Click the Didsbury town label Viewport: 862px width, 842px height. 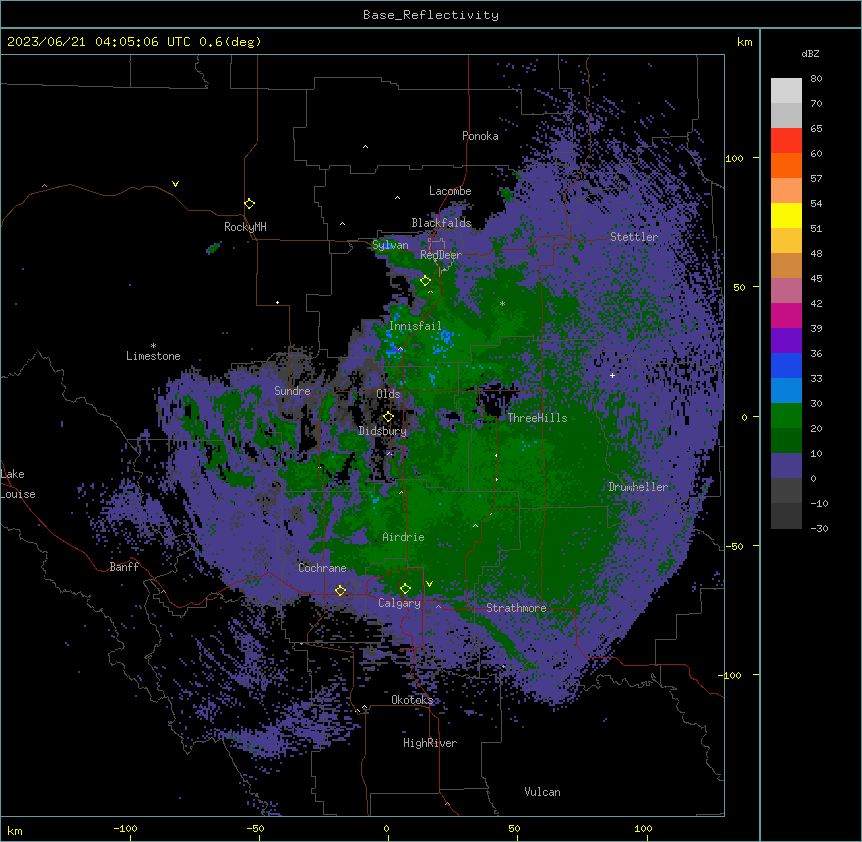383,431
